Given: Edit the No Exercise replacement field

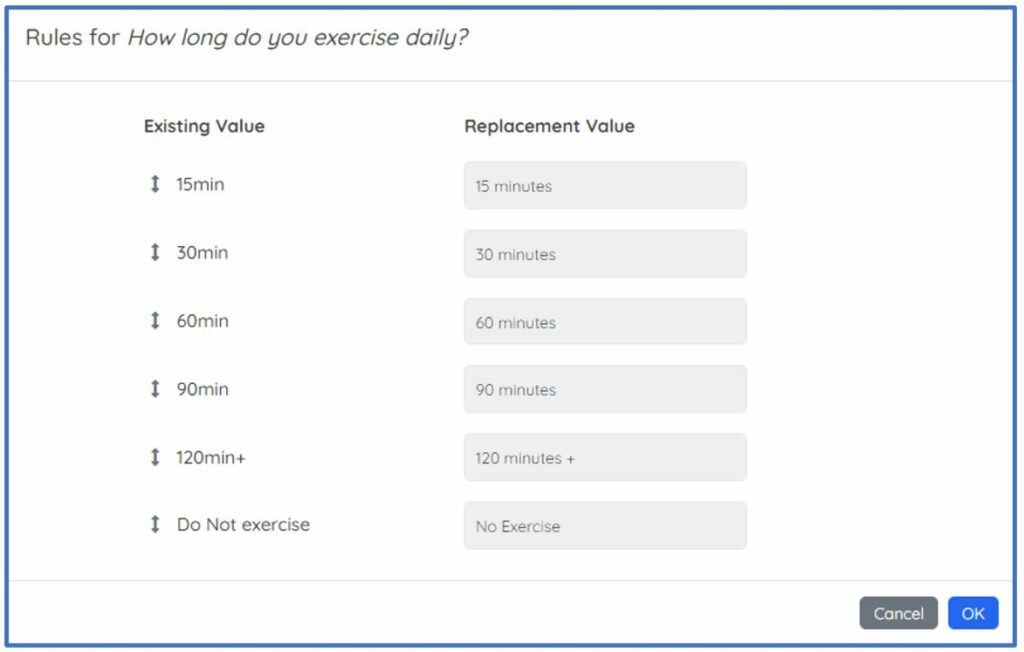Looking at the screenshot, I should point(605,526).
